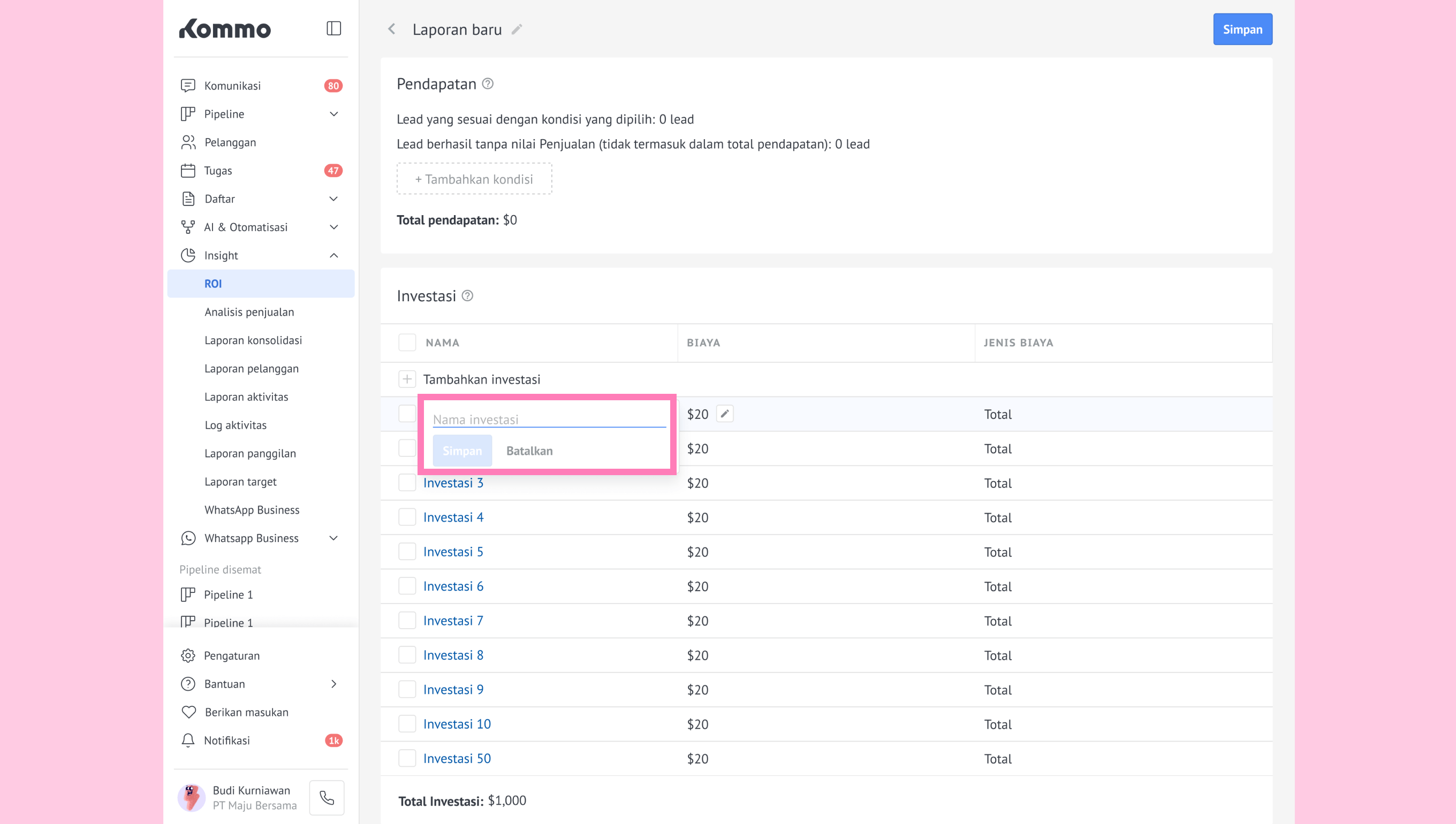The height and width of the screenshot is (824, 1456).
Task: Click the blue Simpan button at top right
Action: [x=1242, y=29]
